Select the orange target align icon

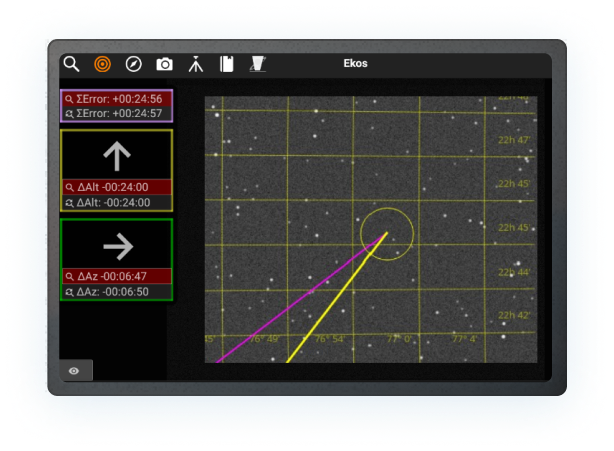(103, 64)
